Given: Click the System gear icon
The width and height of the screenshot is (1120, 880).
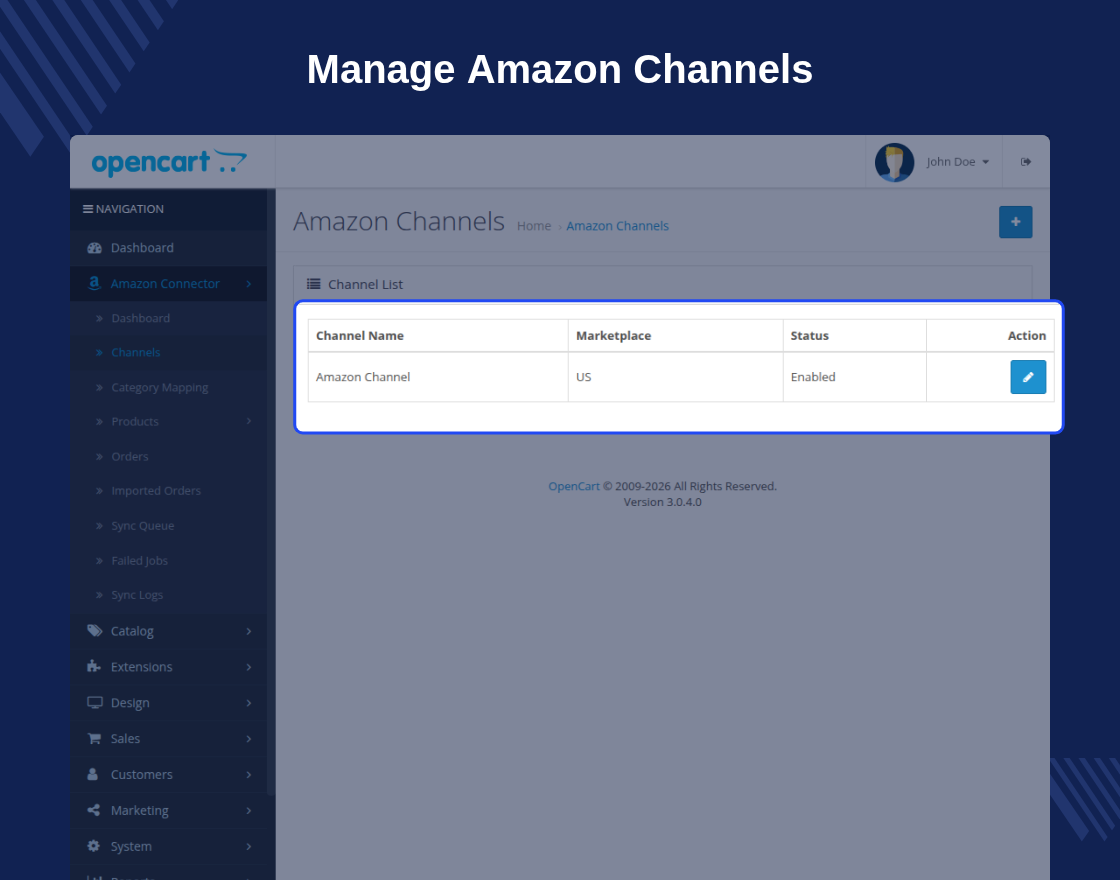Looking at the screenshot, I should pyautogui.click(x=94, y=846).
